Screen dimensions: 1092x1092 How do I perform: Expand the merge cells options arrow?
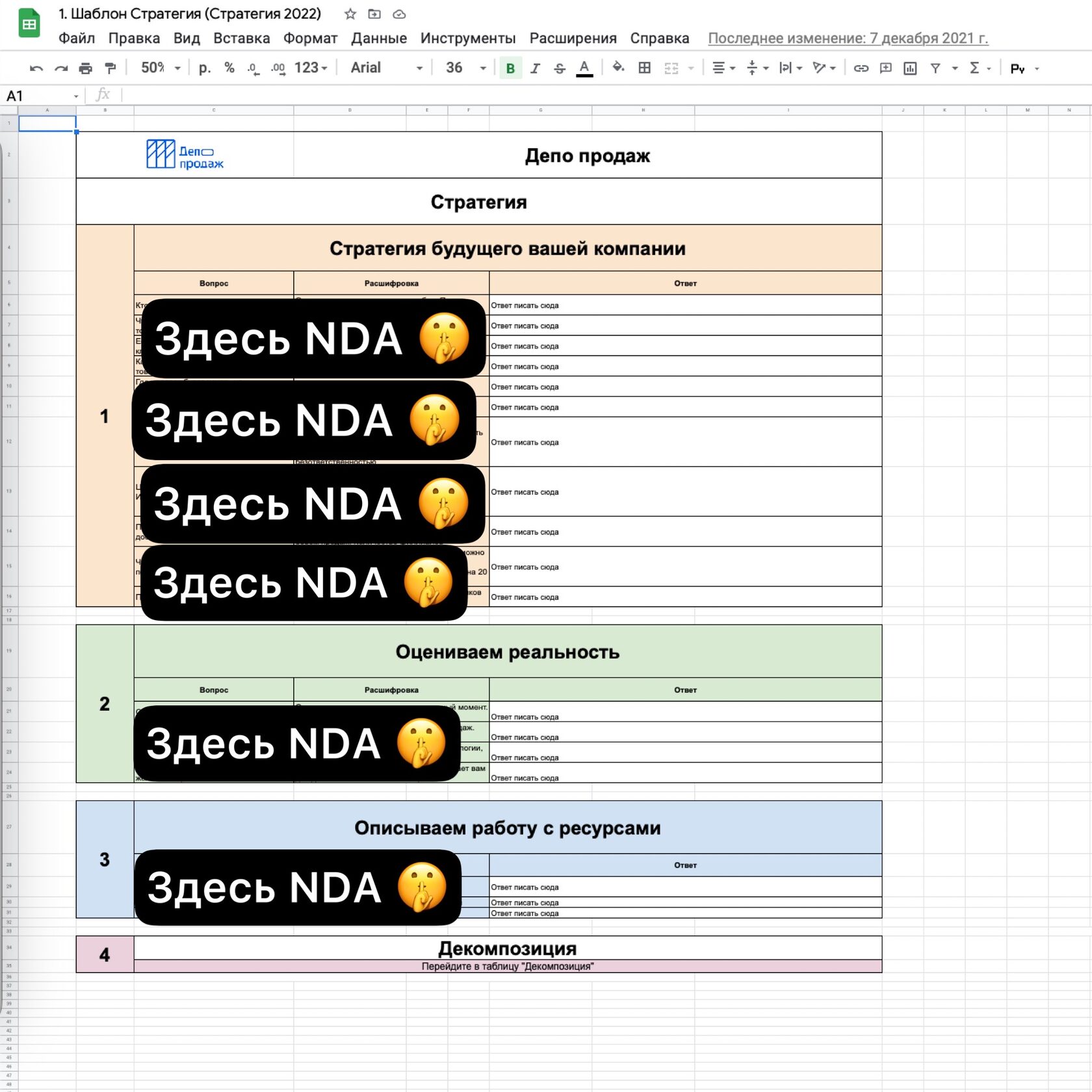[691, 68]
